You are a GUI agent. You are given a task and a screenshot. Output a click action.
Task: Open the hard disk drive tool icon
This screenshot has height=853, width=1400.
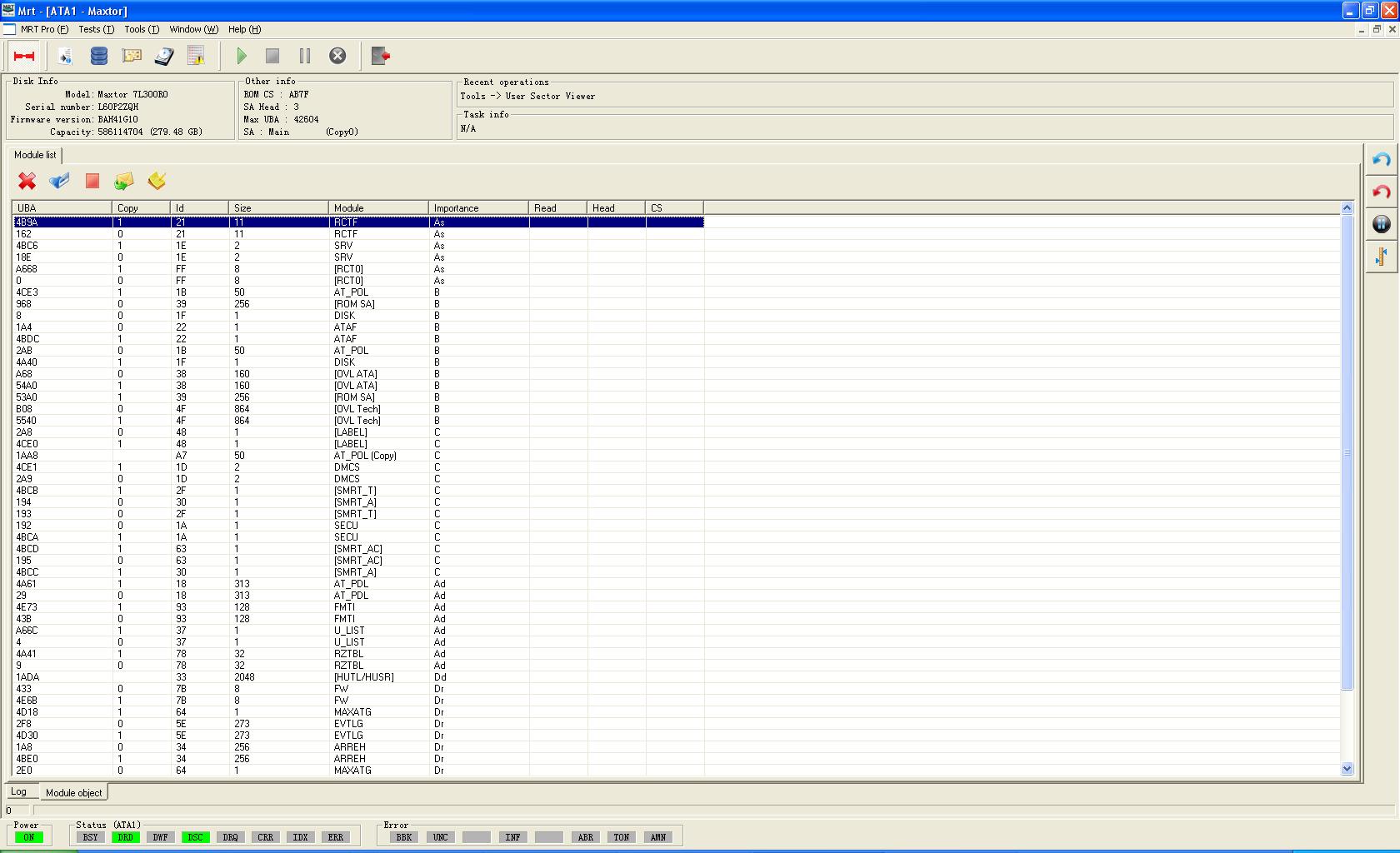pyautogui.click(x=164, y=56)
